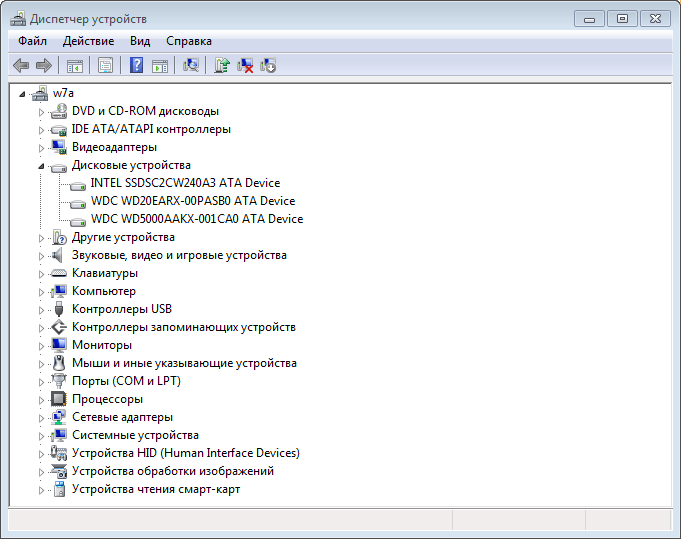Expand the Компьютер node
Viewport: 681px width, 539px height.
(x=41, y=292)
